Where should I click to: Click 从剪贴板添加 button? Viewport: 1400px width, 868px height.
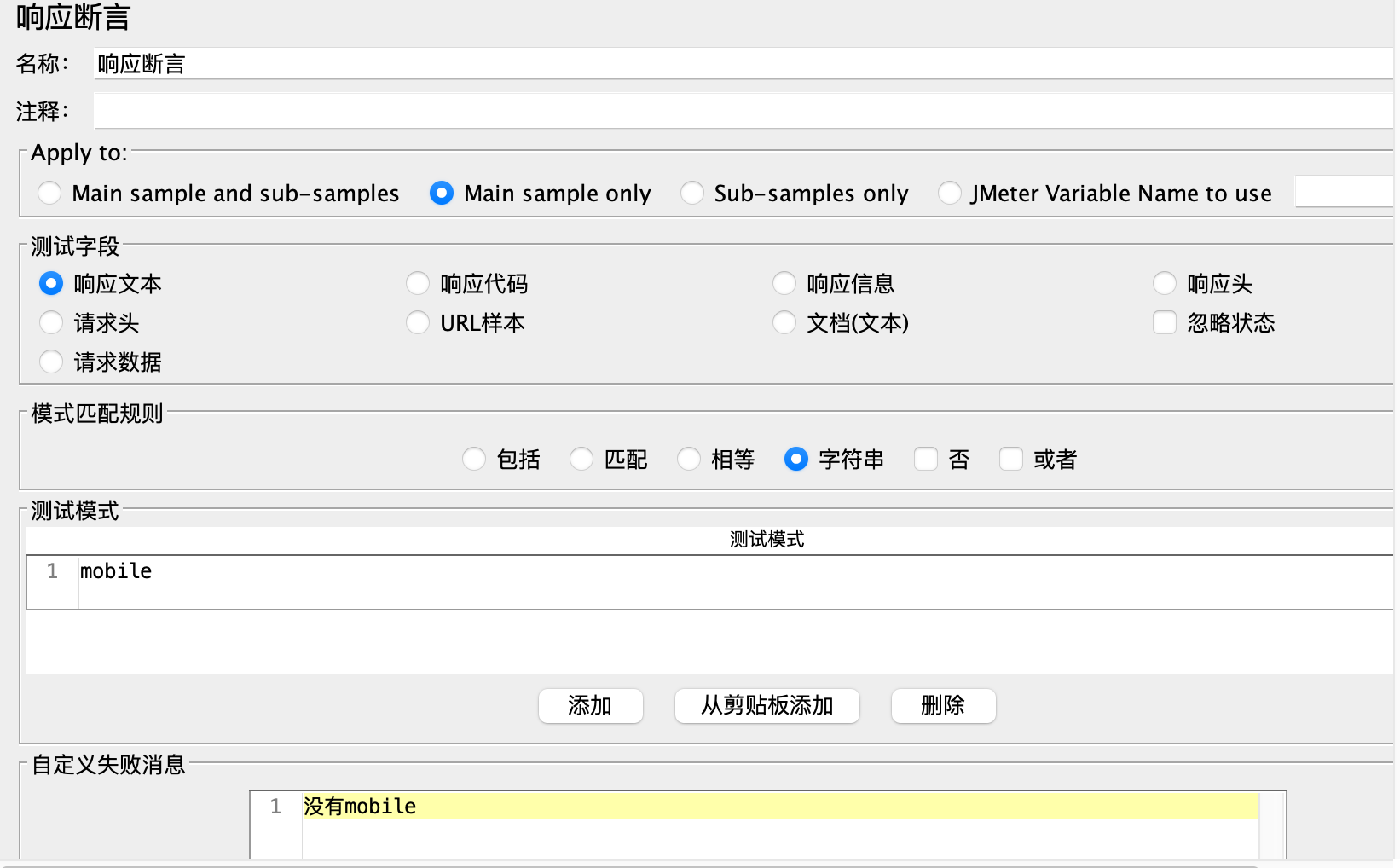pyautogui.click(x=767, y=706)
